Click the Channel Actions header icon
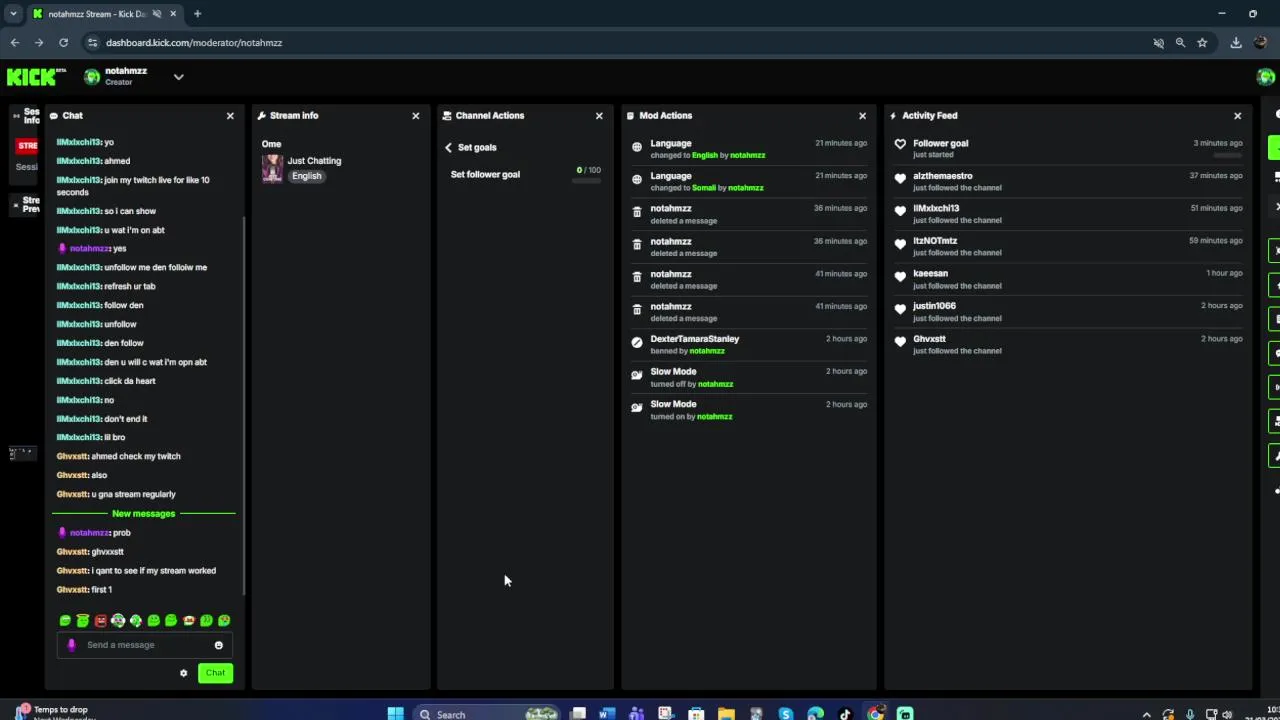This screenshot has height=720, width=1280. click(x=447, y=116)
